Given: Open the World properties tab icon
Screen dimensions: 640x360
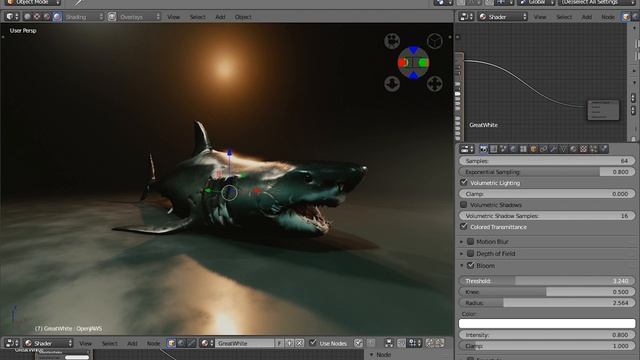Looking at the screenshot, I should (513, 149).
